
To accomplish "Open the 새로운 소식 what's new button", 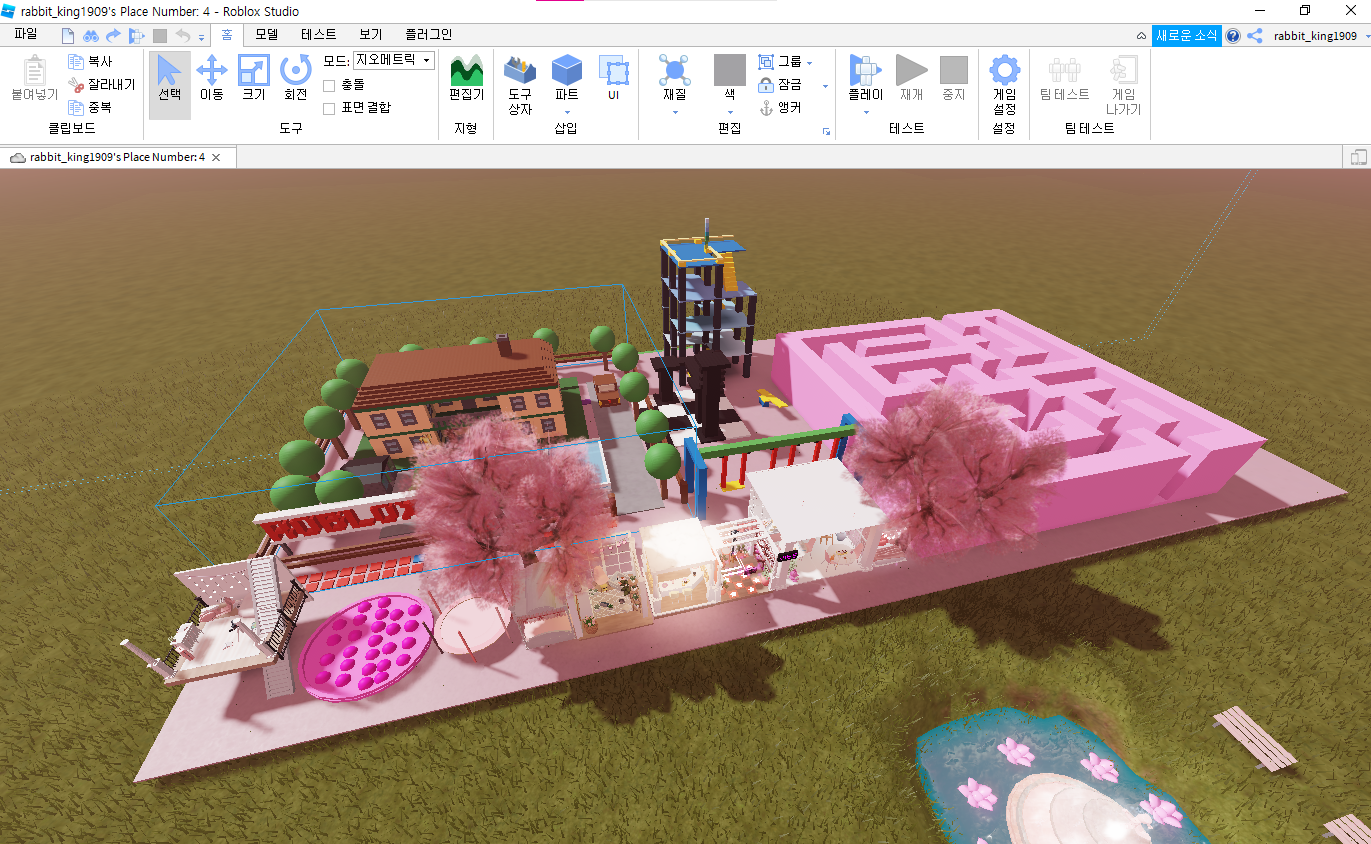I will click(1186, 35).
